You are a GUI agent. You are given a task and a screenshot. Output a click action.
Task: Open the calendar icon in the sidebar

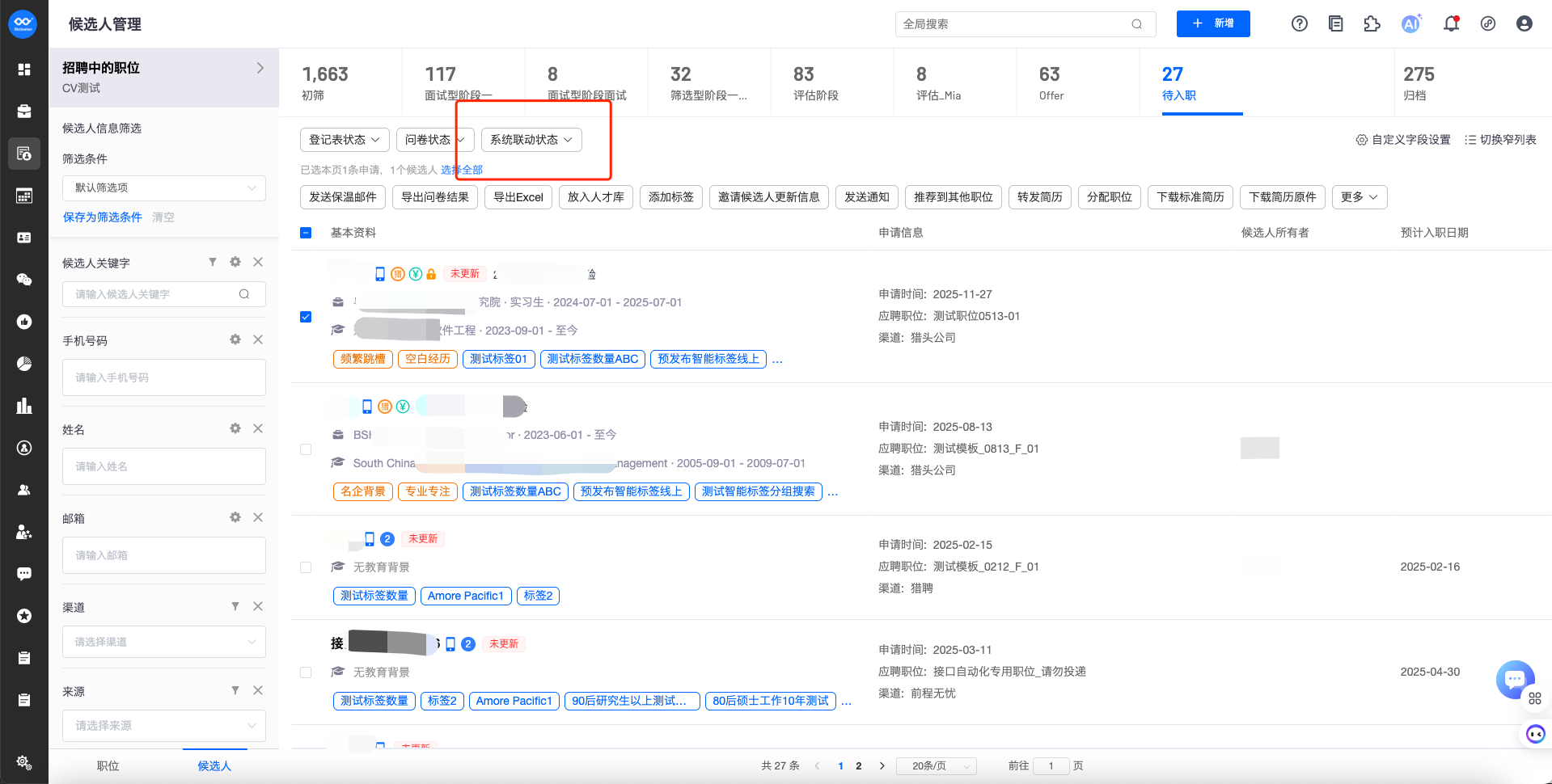point(24,196)
